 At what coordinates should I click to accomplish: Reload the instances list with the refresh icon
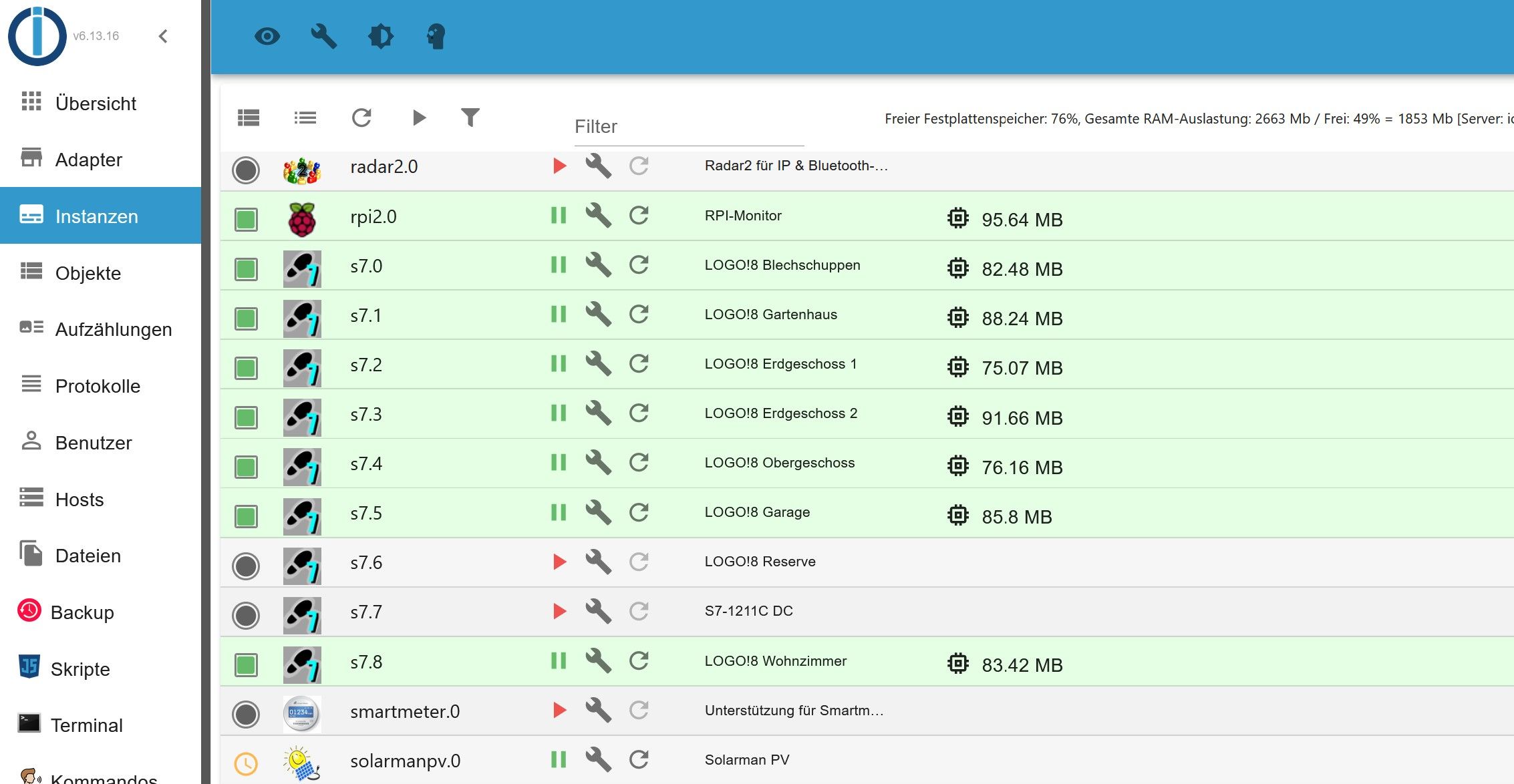[x=361, y=118]
